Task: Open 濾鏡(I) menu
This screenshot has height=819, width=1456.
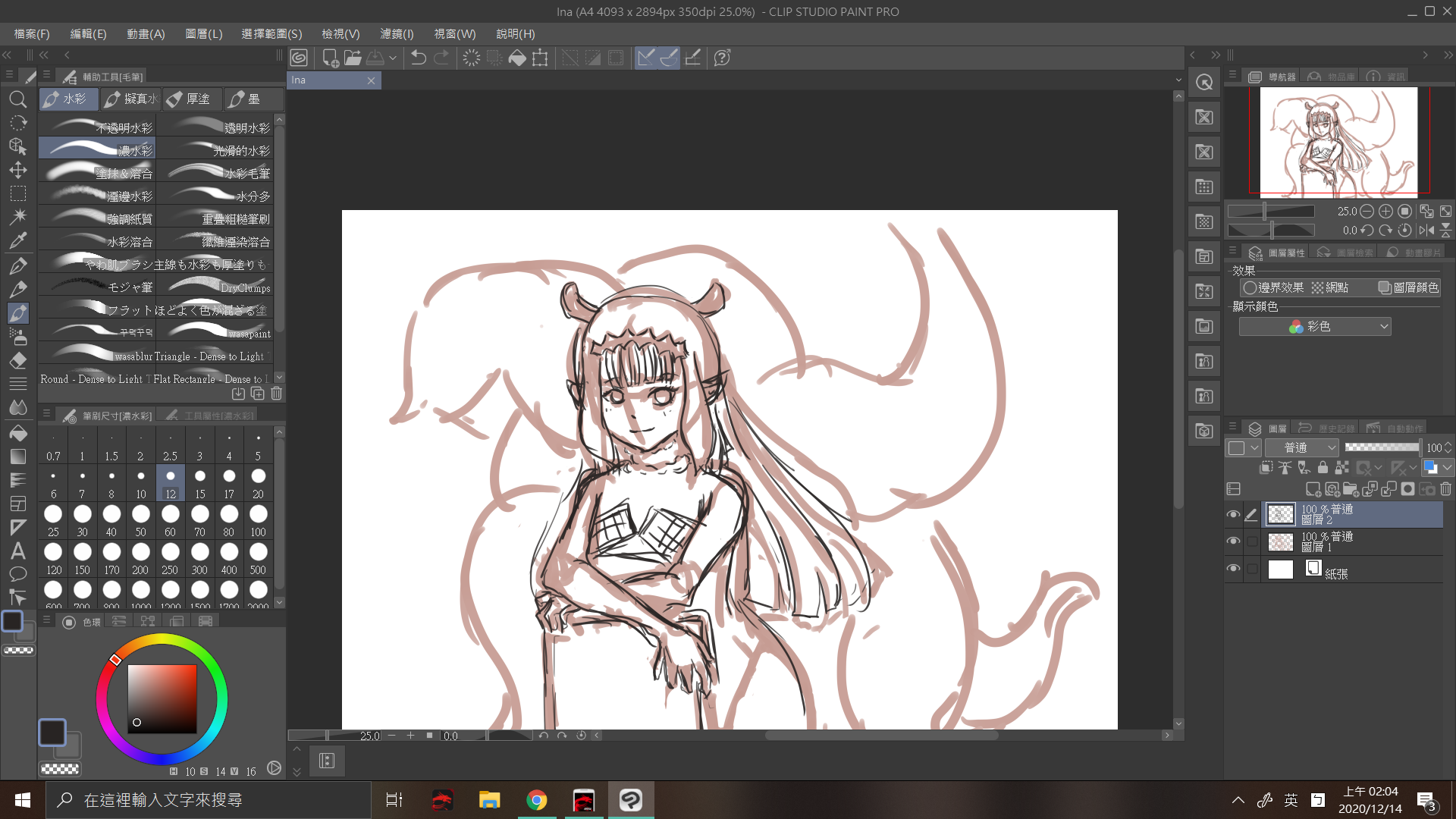Action: (x=397, y=34)
